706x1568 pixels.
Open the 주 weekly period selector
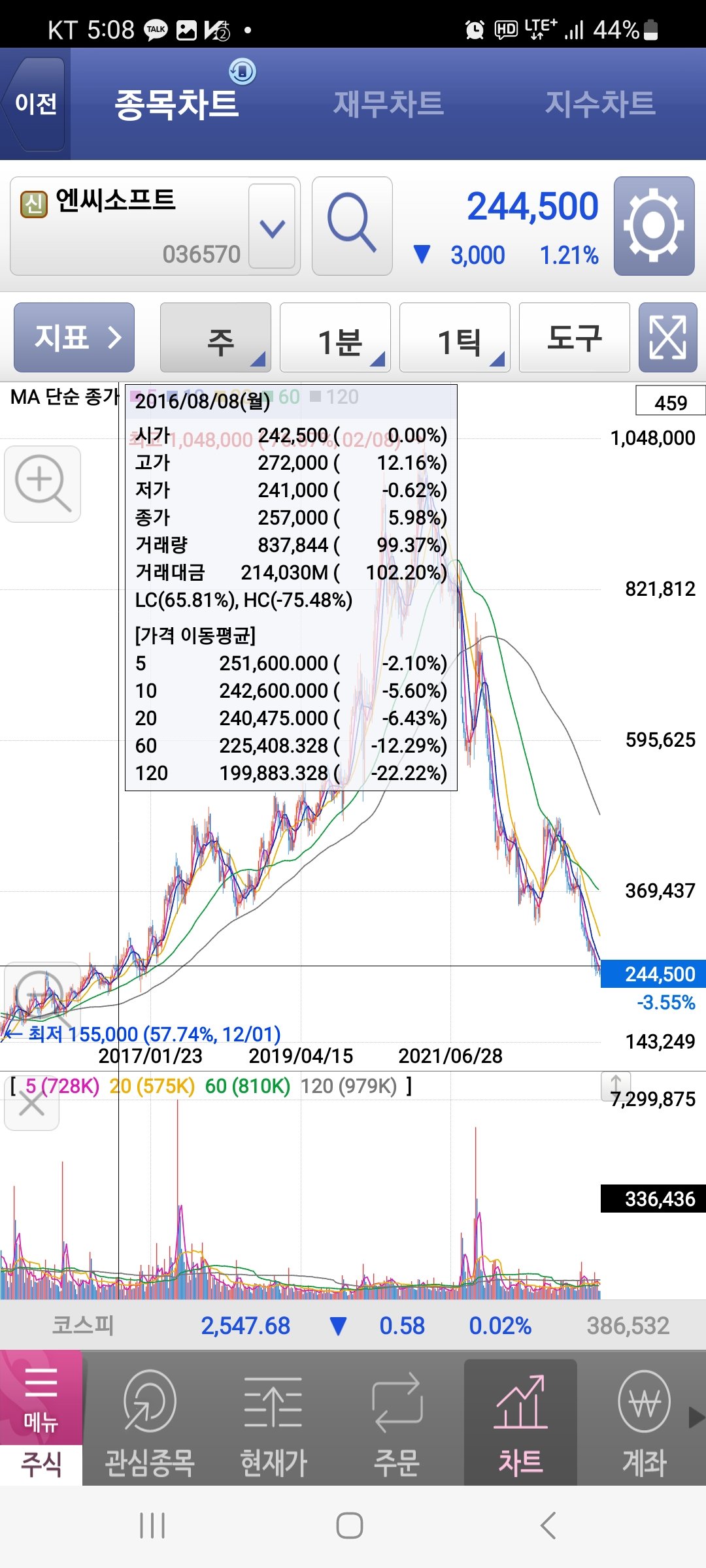(x=216, y=338)
